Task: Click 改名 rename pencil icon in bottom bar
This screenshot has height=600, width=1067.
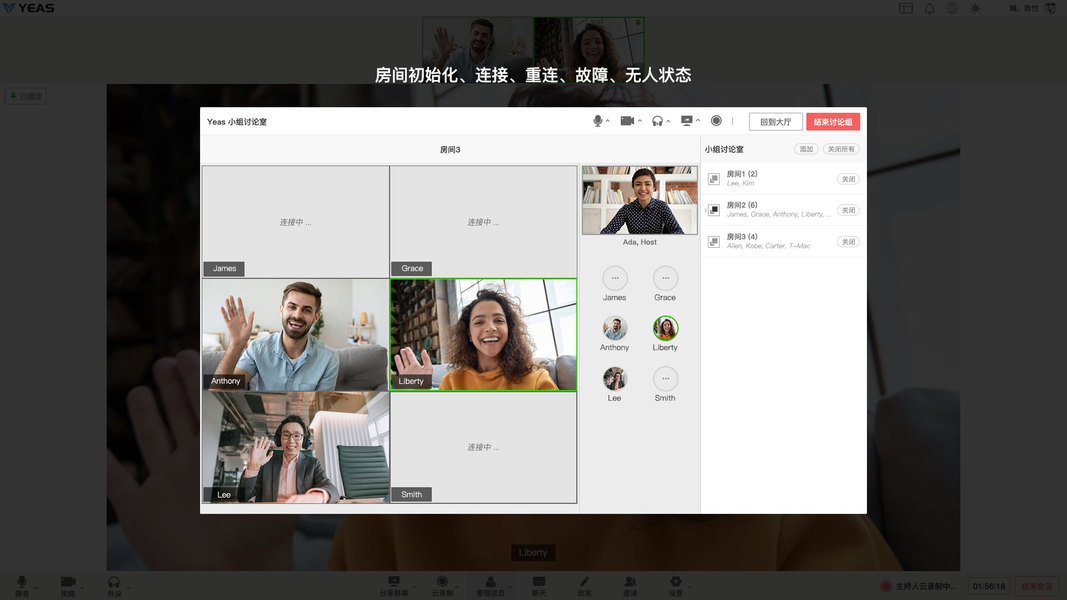Action: pyautogui.click(x=584, y=581)
